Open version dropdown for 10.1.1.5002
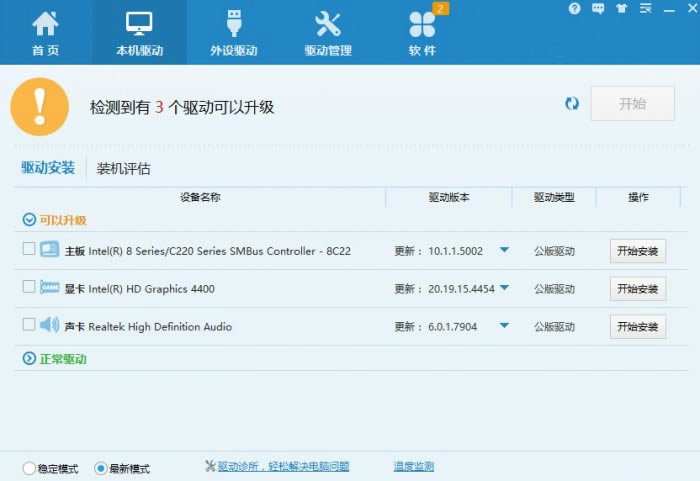Screen dimensions: 700x481 tap(504, 250)
